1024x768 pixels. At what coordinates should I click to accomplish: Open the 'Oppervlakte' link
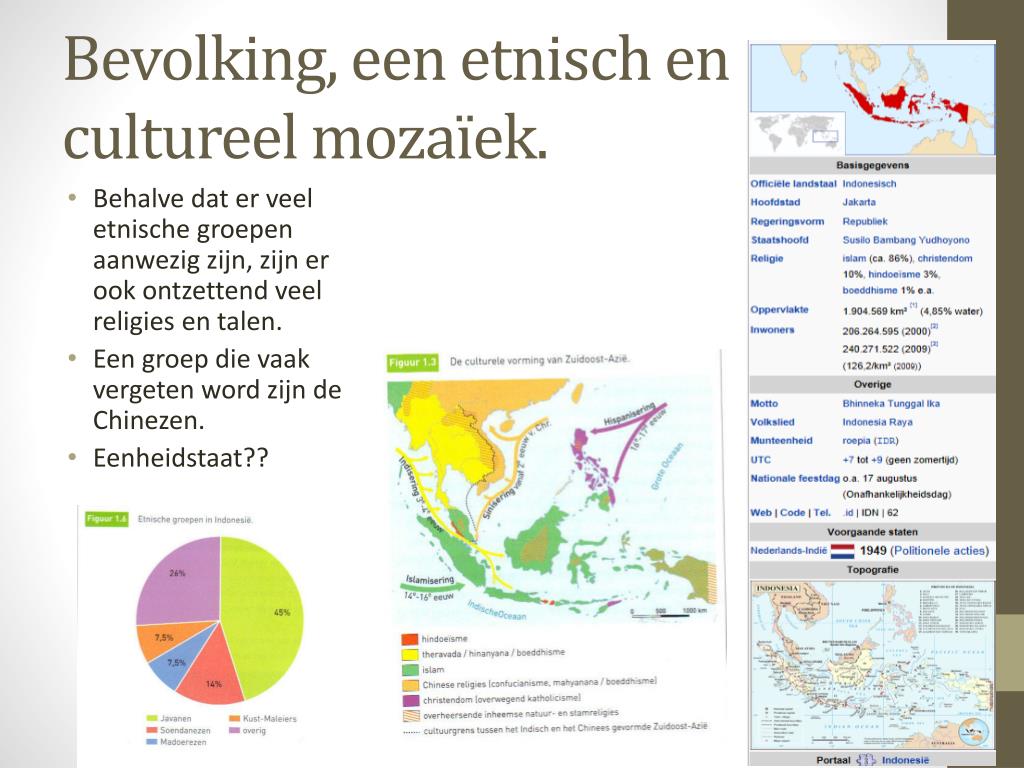[779, 310]
